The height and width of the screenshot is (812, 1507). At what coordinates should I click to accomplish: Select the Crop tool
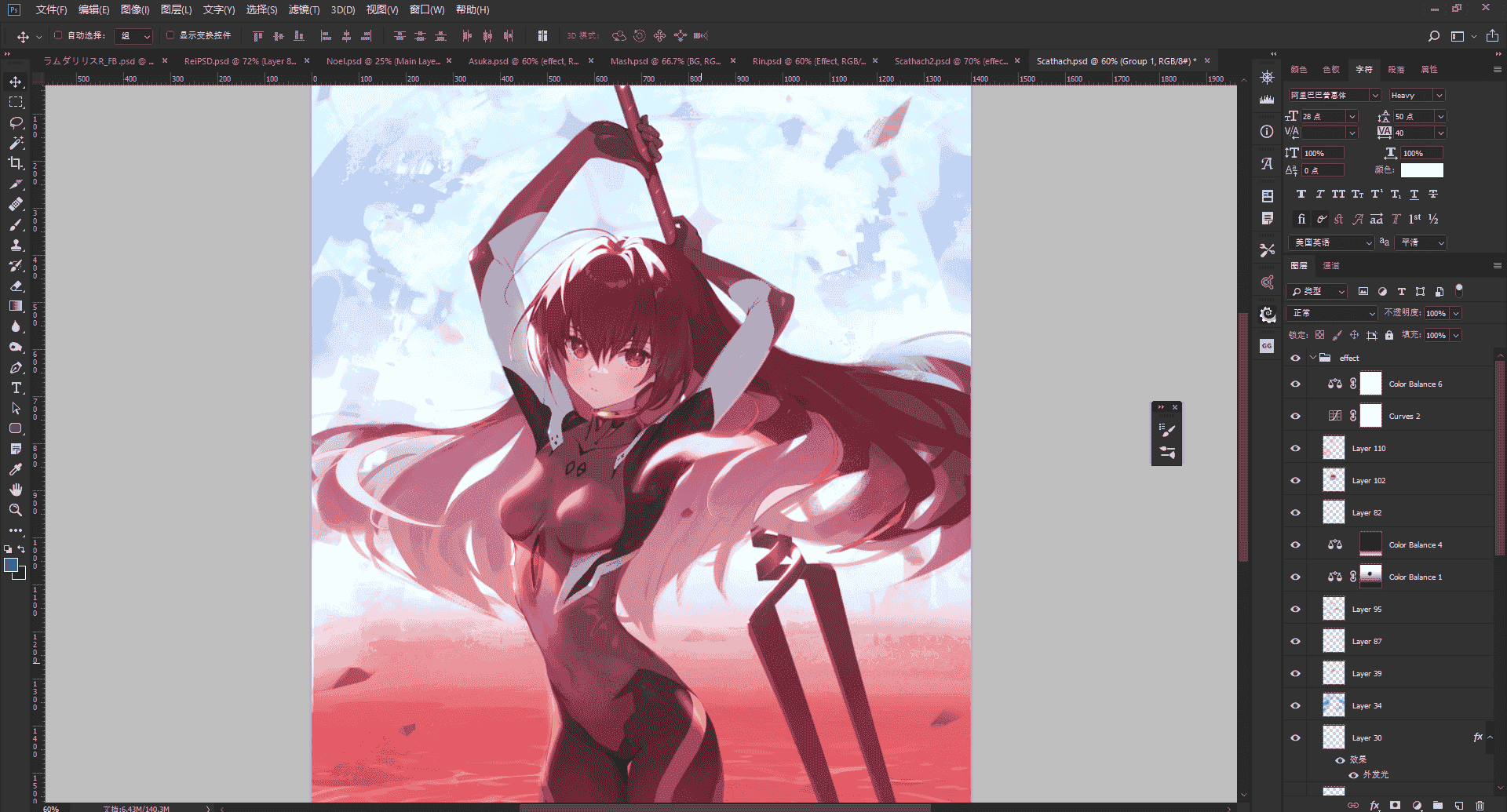click(16, 163)
